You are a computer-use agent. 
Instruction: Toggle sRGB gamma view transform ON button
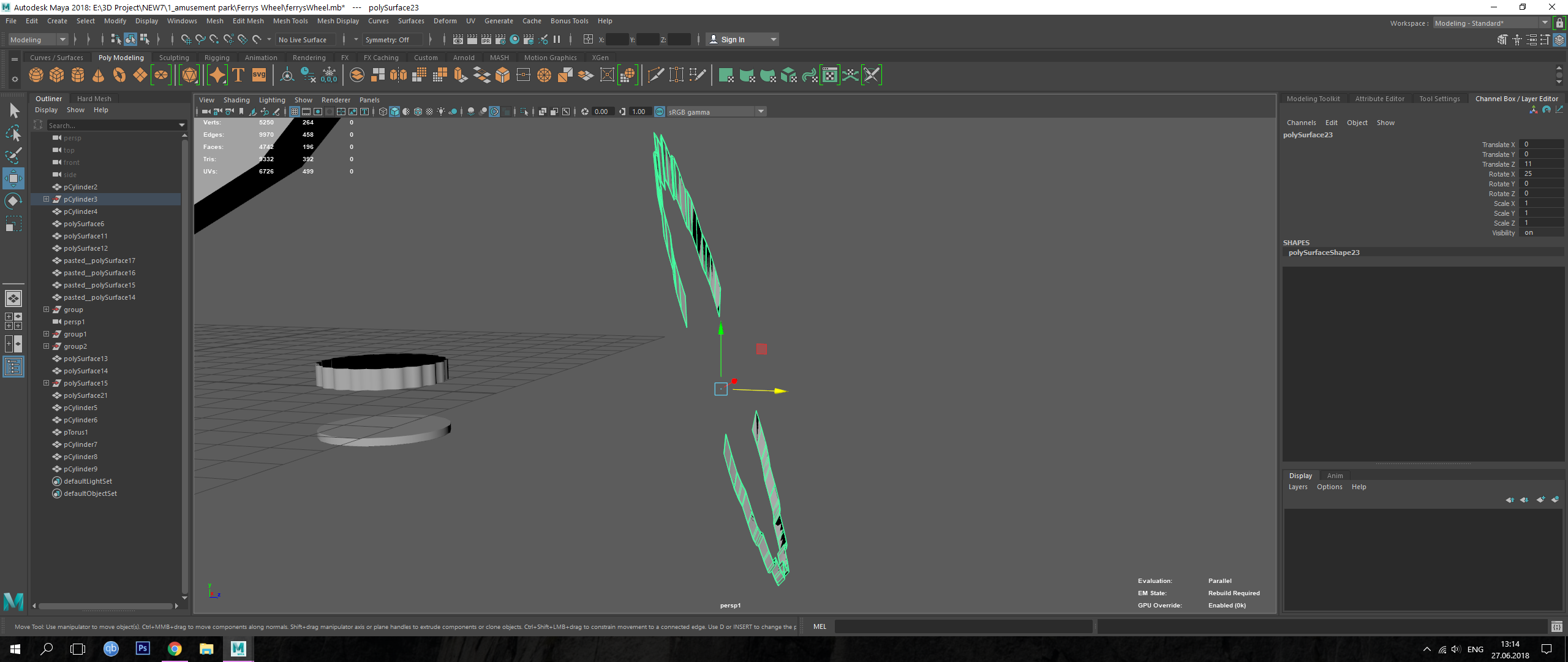[660, 112]
